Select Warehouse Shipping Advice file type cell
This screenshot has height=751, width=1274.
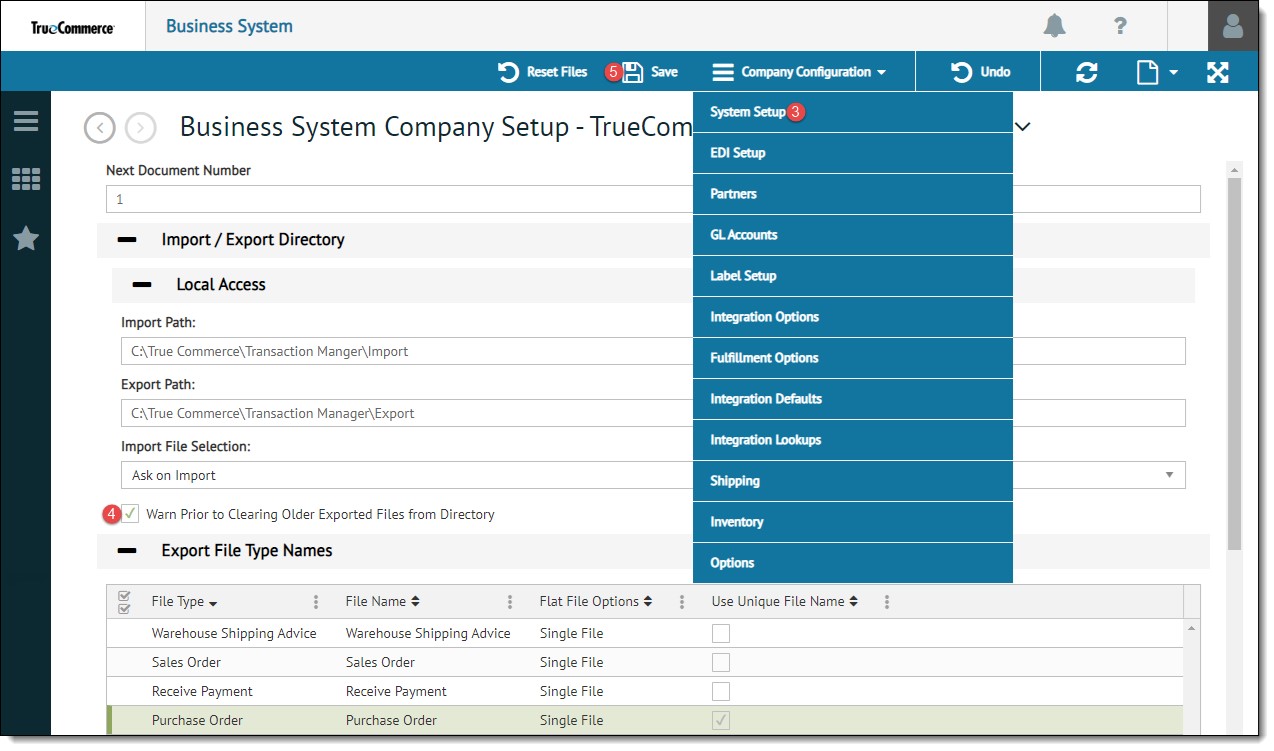coord(234,633)
